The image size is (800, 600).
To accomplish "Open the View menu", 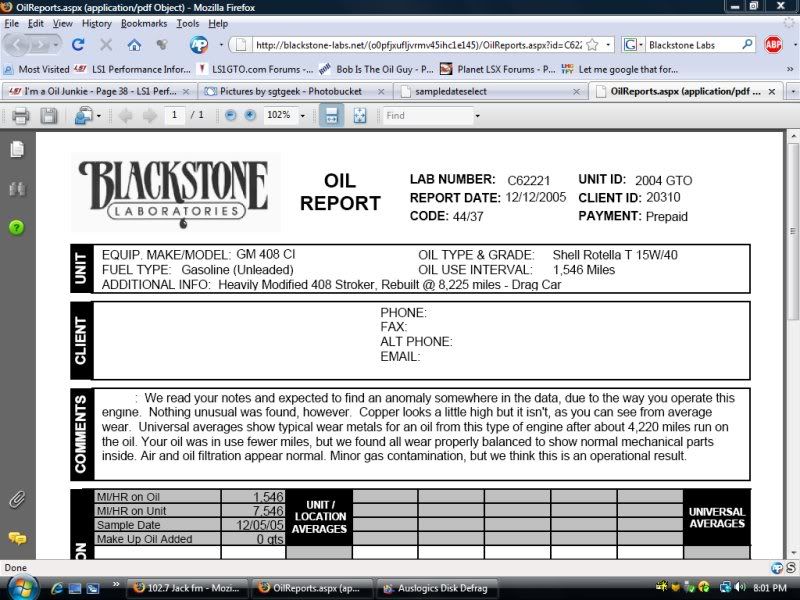I will coord(62,23).
